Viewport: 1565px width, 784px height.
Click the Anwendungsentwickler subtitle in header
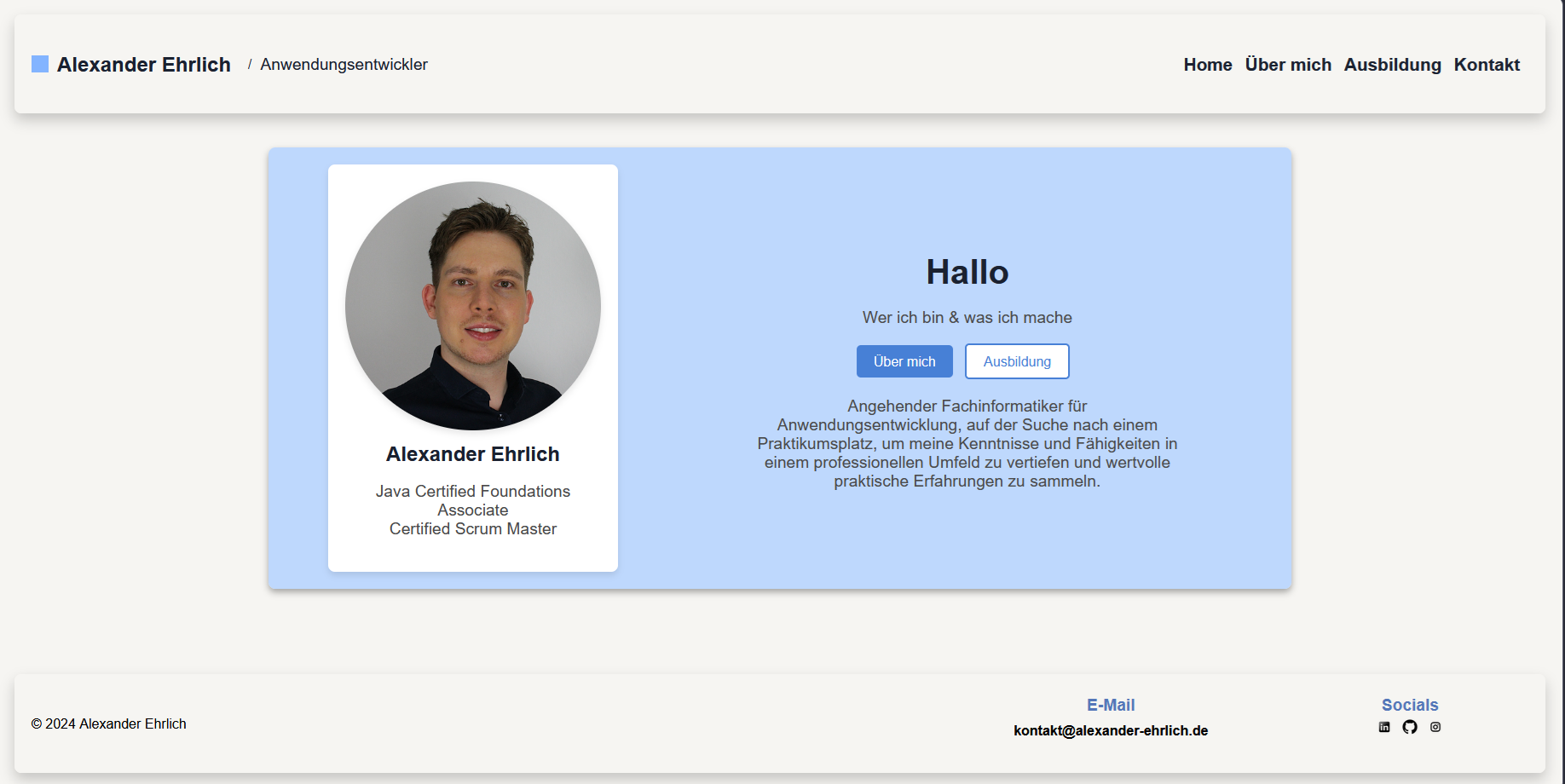coord(344,65)
